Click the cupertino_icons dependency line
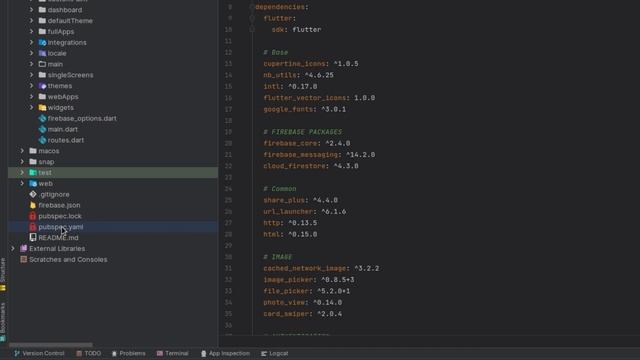The width and height of the screenshot is (640, 360). tap(311, 64)
